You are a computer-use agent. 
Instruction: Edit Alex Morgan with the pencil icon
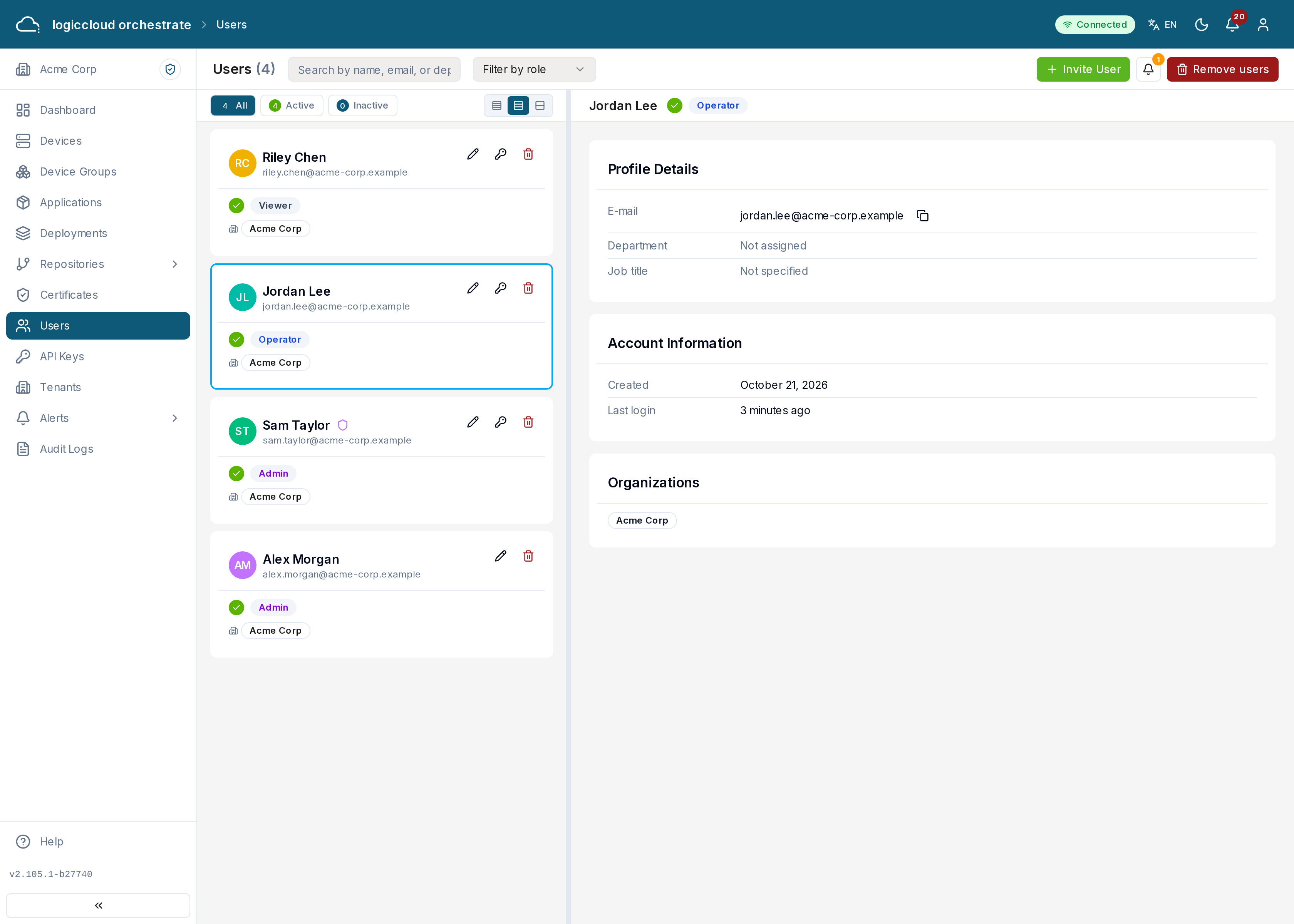point(500,556)
